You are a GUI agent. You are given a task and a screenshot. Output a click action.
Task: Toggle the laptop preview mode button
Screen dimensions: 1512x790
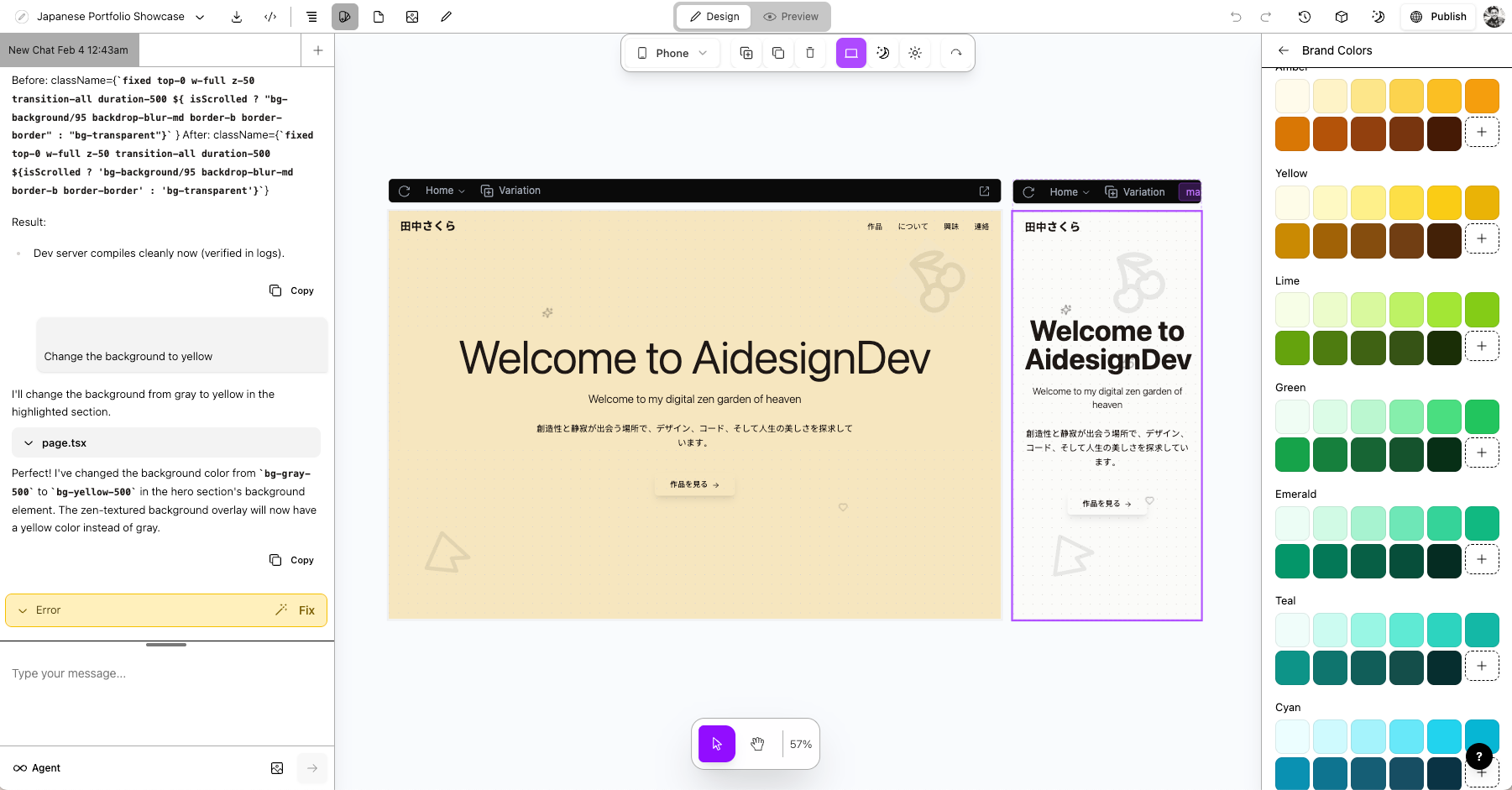coord(850,52)
